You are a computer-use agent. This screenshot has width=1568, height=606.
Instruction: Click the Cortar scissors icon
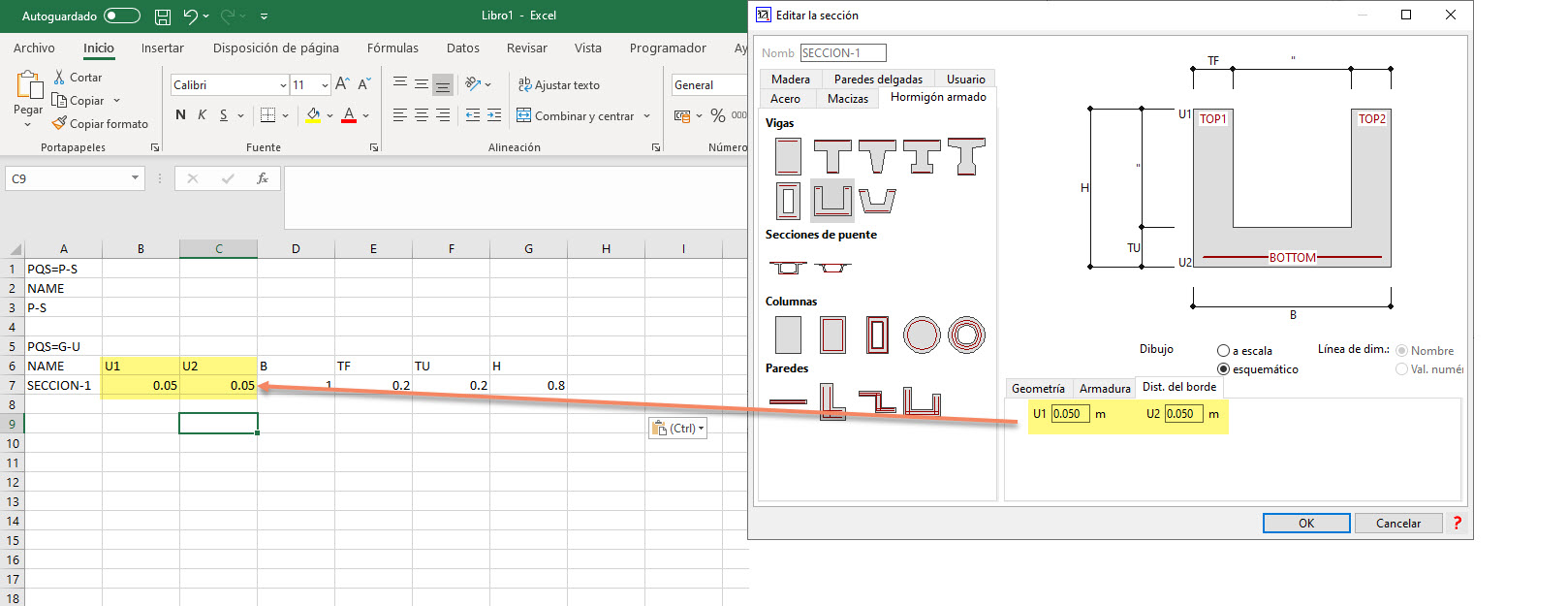tap(60, 78)
